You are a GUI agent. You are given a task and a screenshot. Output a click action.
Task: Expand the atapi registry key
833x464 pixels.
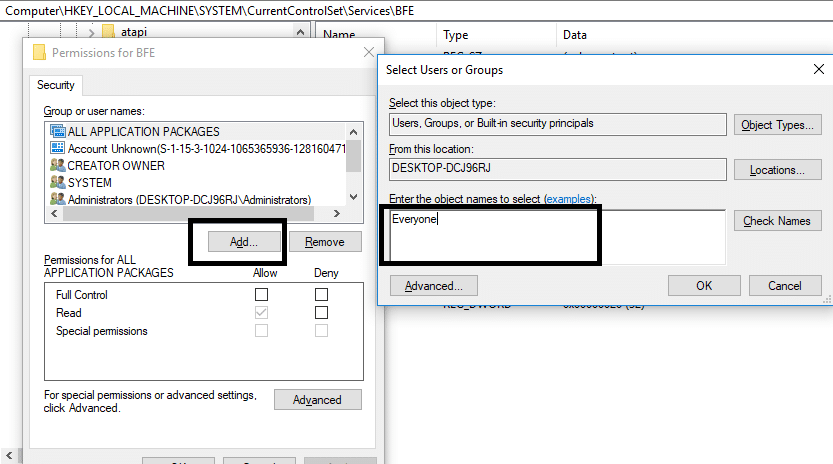pos(91,33)
